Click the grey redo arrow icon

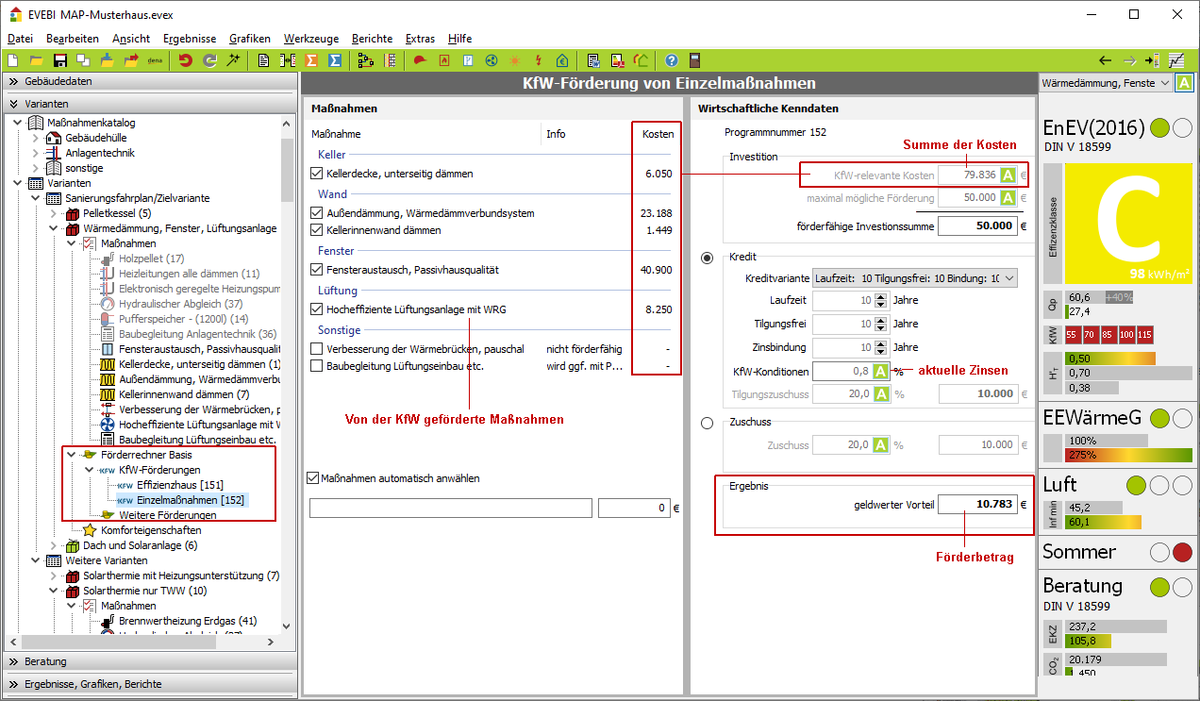(210, 60)
